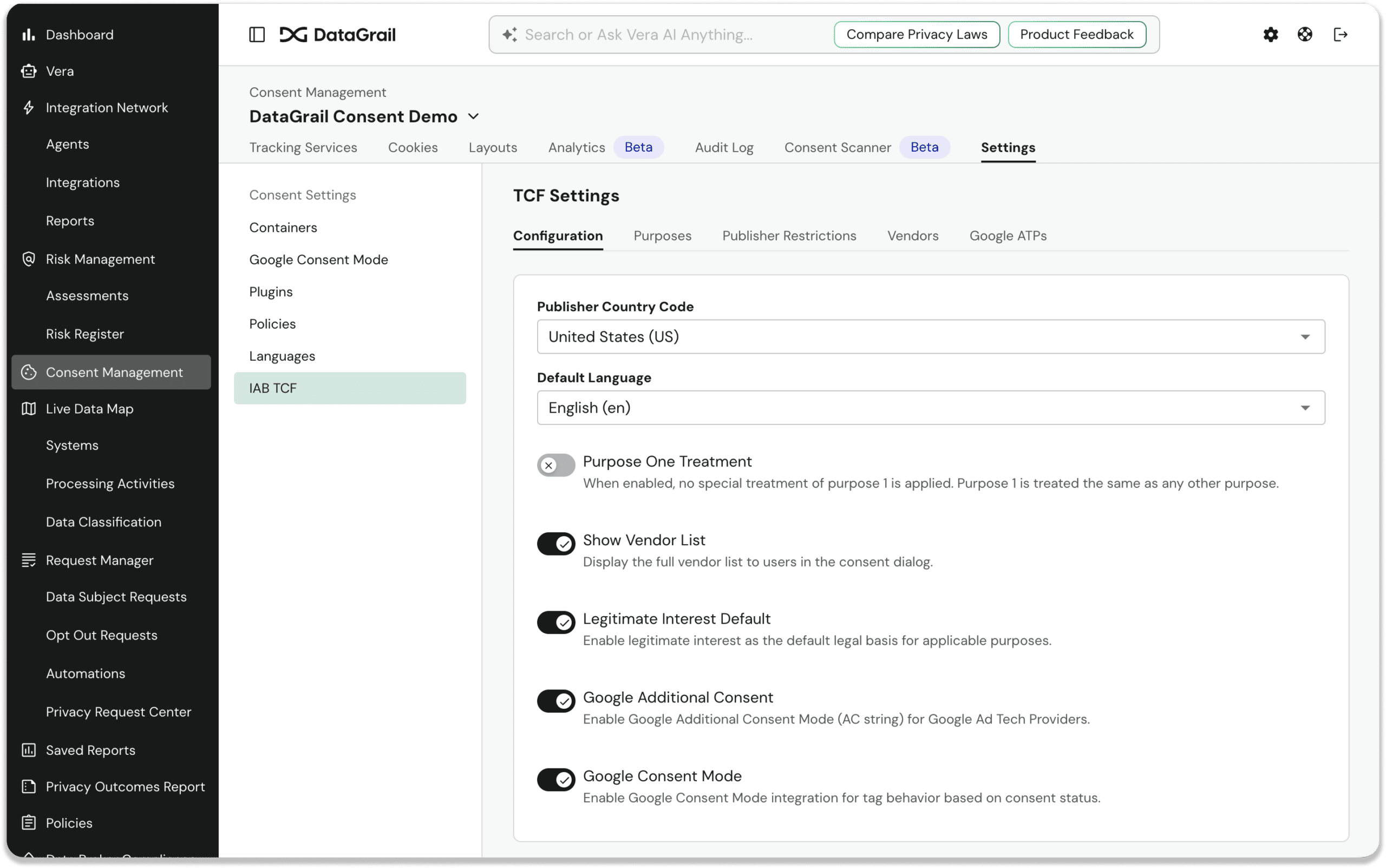Click the Risk Management shield icon
This screenshot has height=868, width=1386.
pyautogui.click(x=28, y=259)
